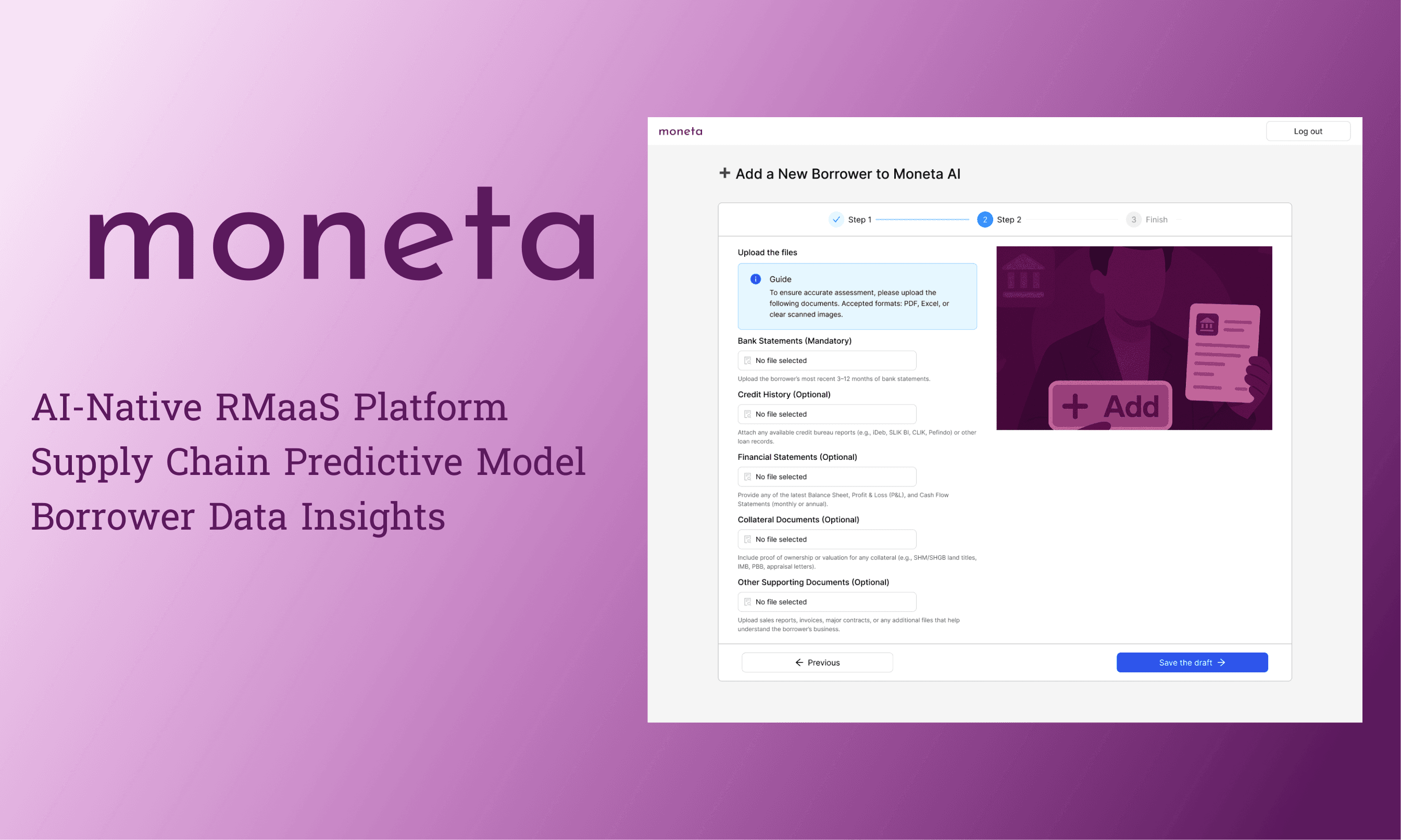Screen dimensions: 1401x840
Task: Choose a file for Financial Statements (Optional)
Action: point(827,477)
